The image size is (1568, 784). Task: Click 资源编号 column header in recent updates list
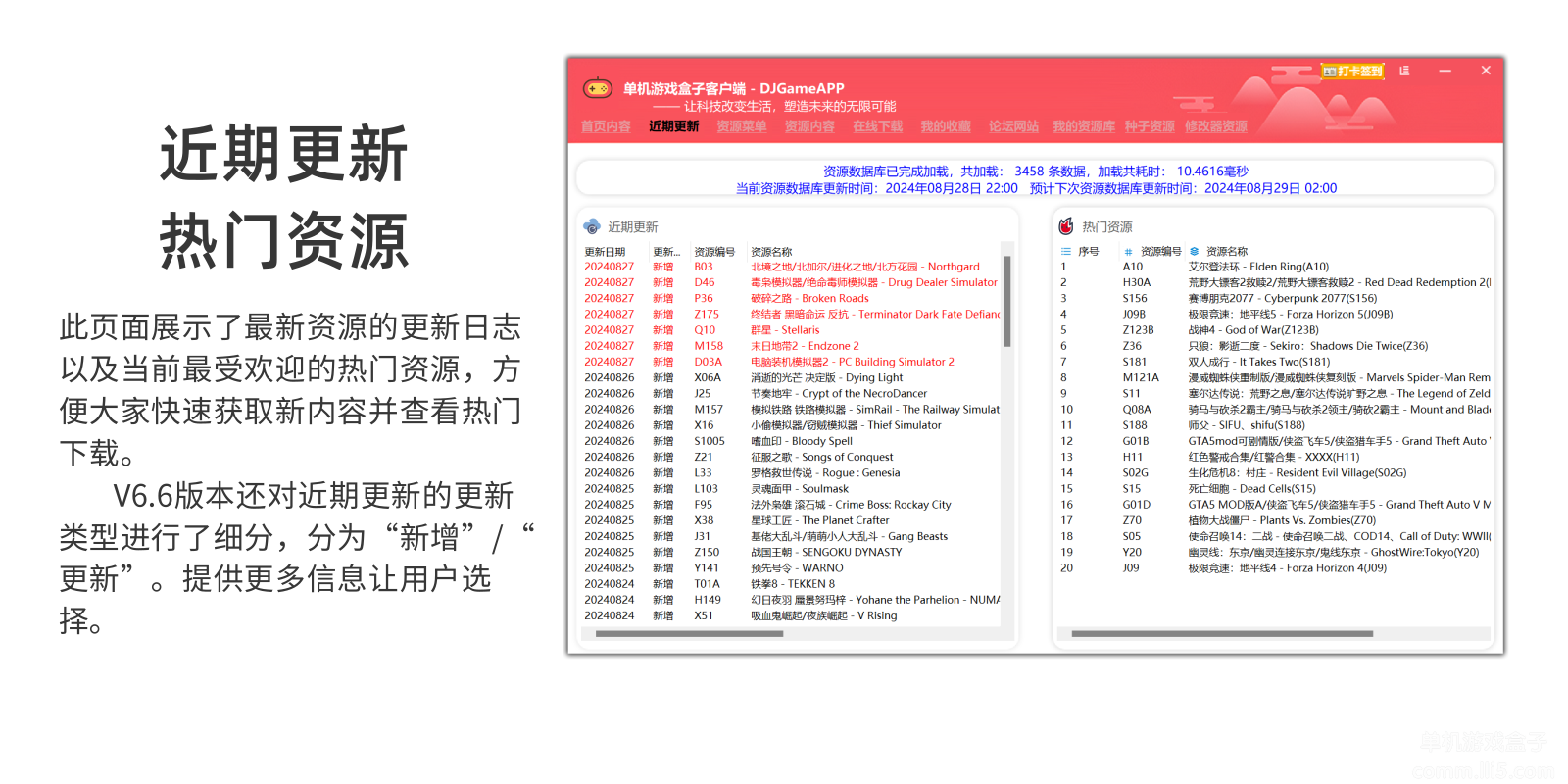coord(714,252)
